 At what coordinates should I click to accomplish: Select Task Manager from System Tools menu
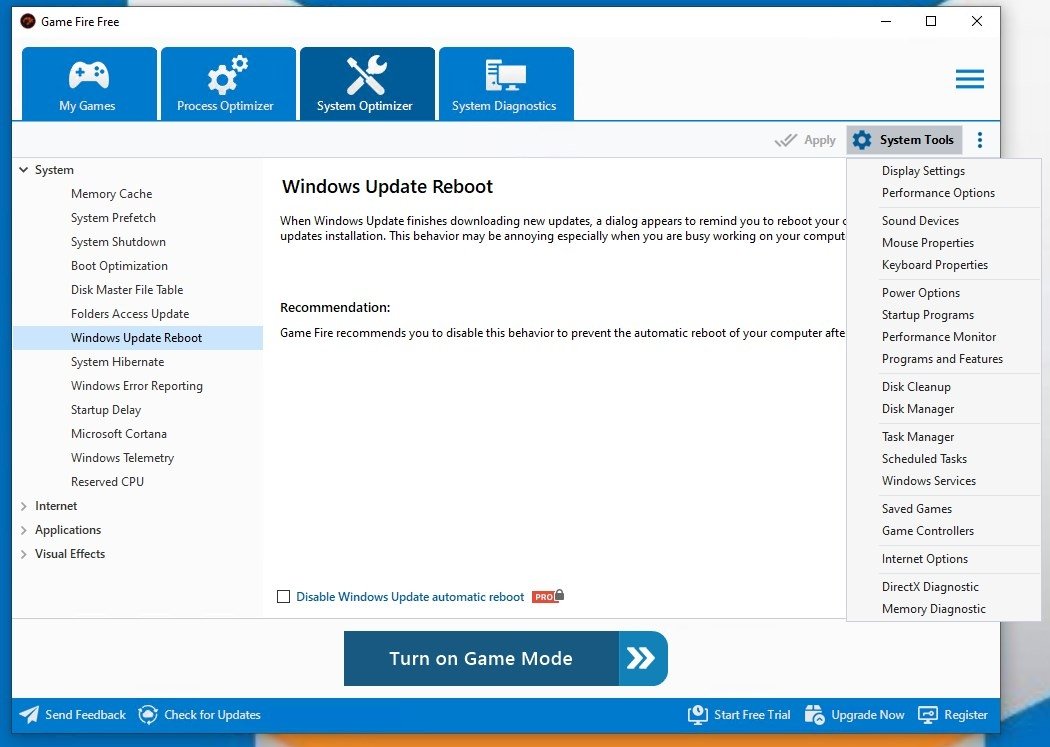[917, 437]
